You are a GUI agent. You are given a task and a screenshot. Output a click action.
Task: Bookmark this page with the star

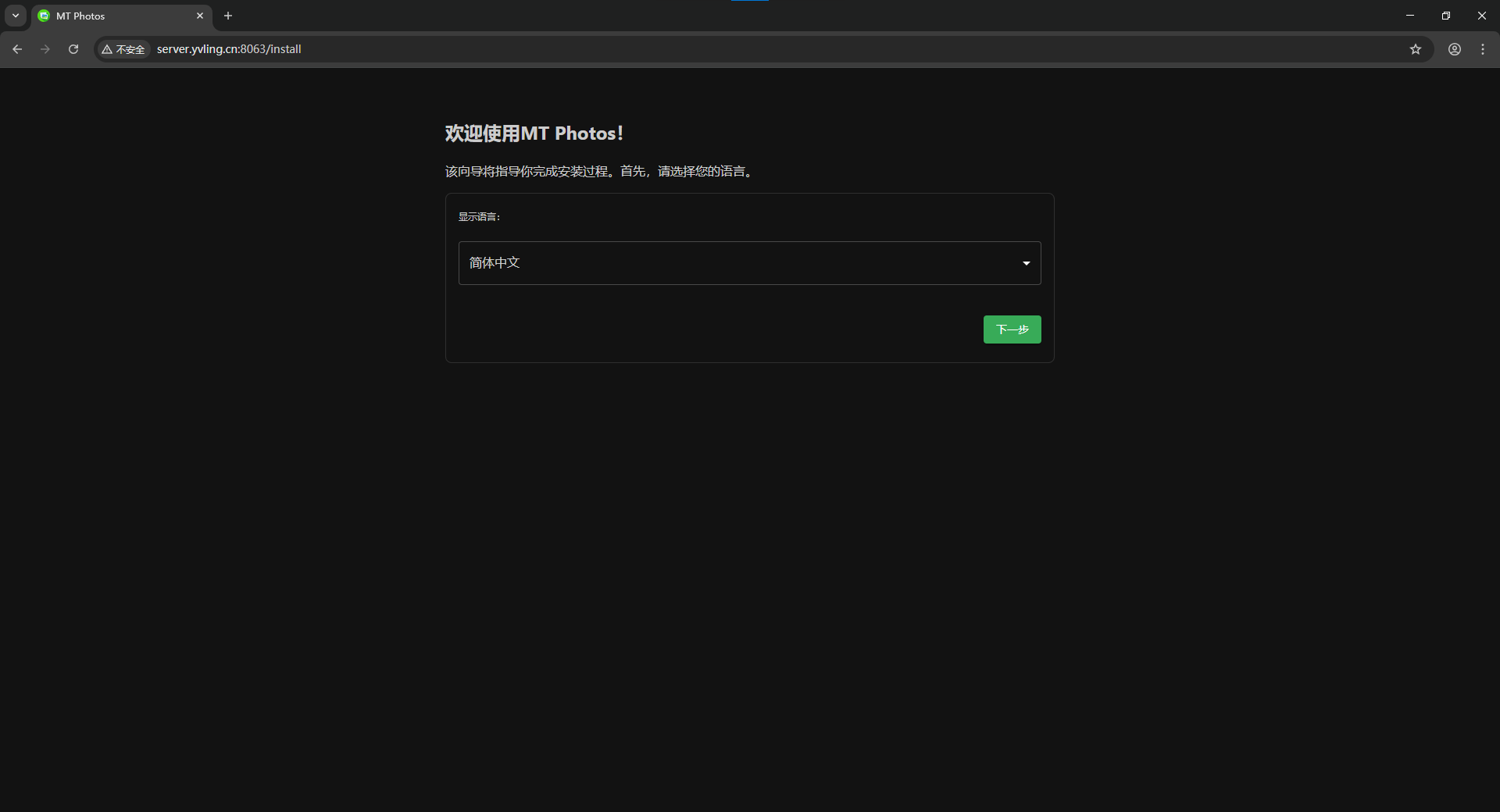point(1415,49)
